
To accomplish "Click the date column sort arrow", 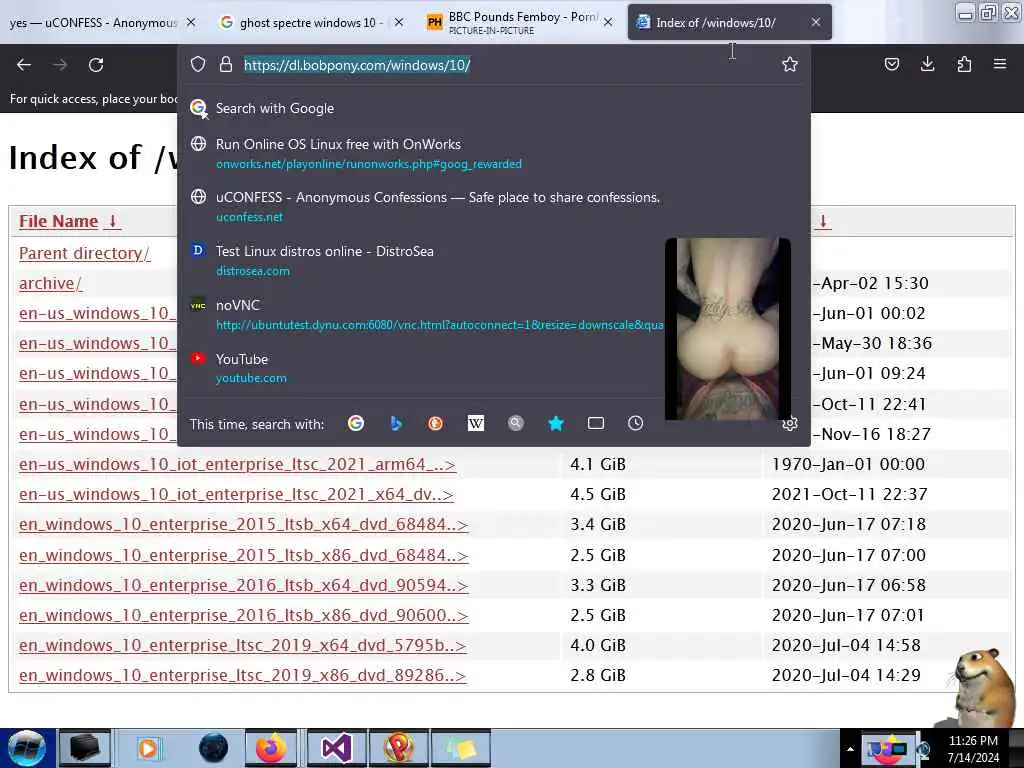I will point(823,221).
